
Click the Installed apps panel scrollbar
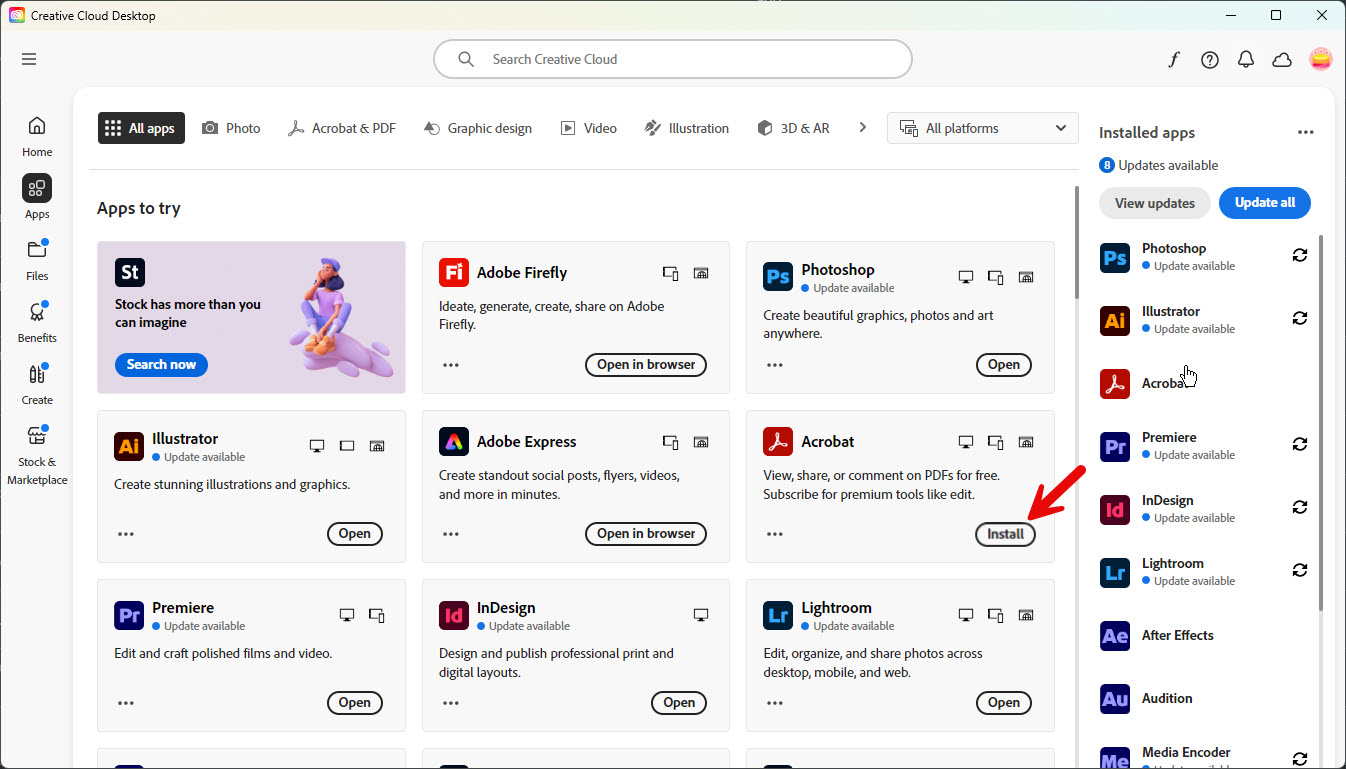[x=1321, y=422]
